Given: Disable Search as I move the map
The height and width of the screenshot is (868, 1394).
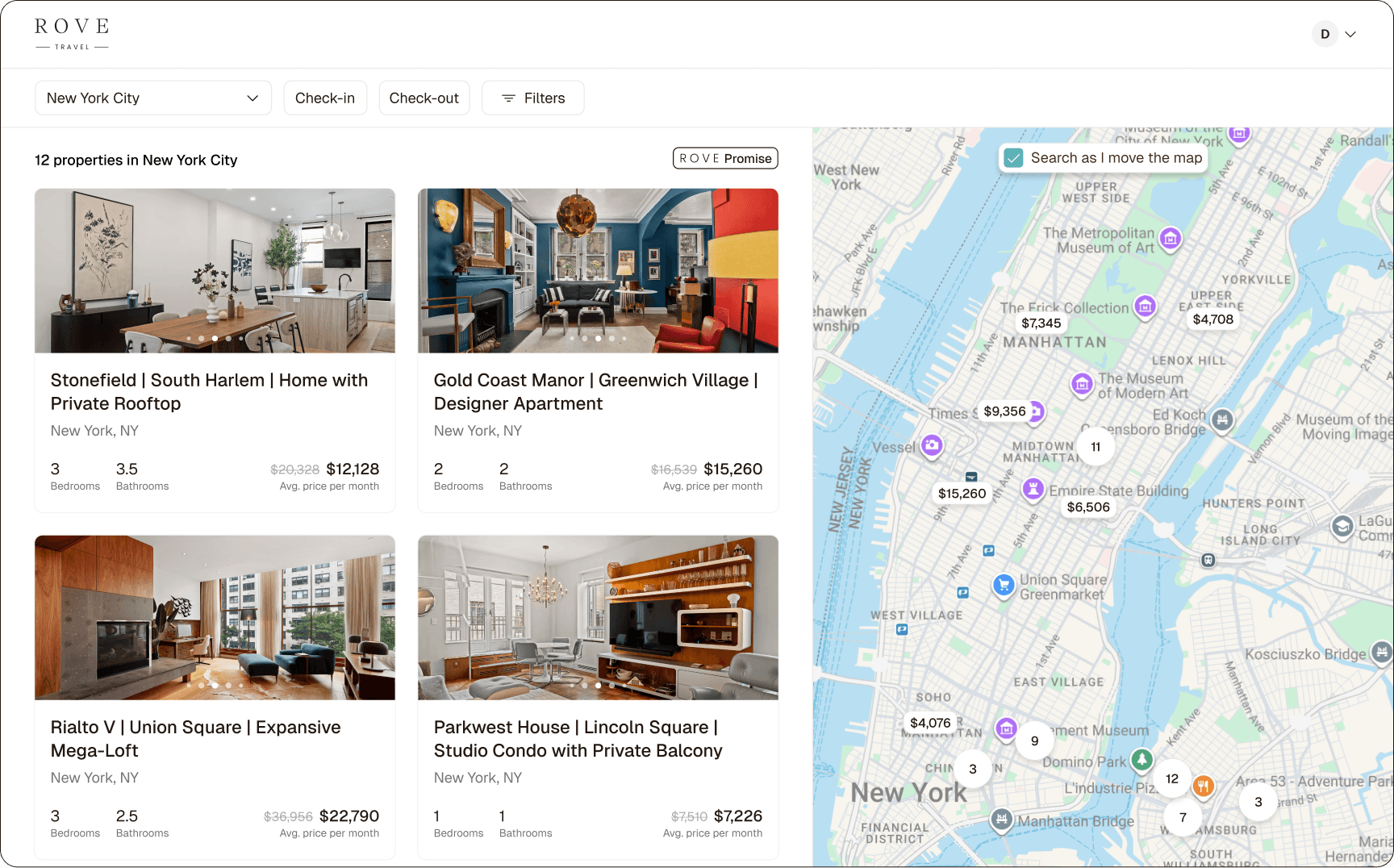Looking at the screenshot, I should (1014, 158).
